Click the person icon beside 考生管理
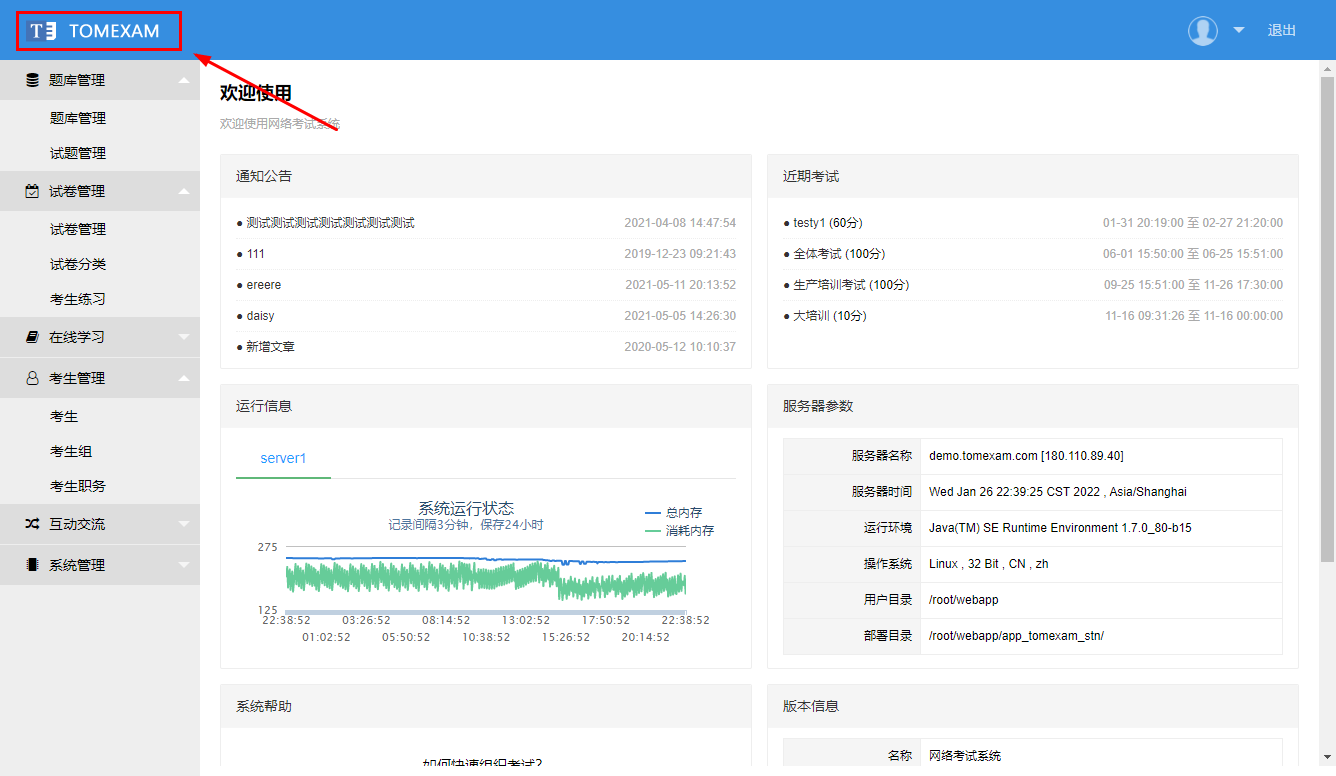The width and height of the screenshot is (1336, 776). 32,378
